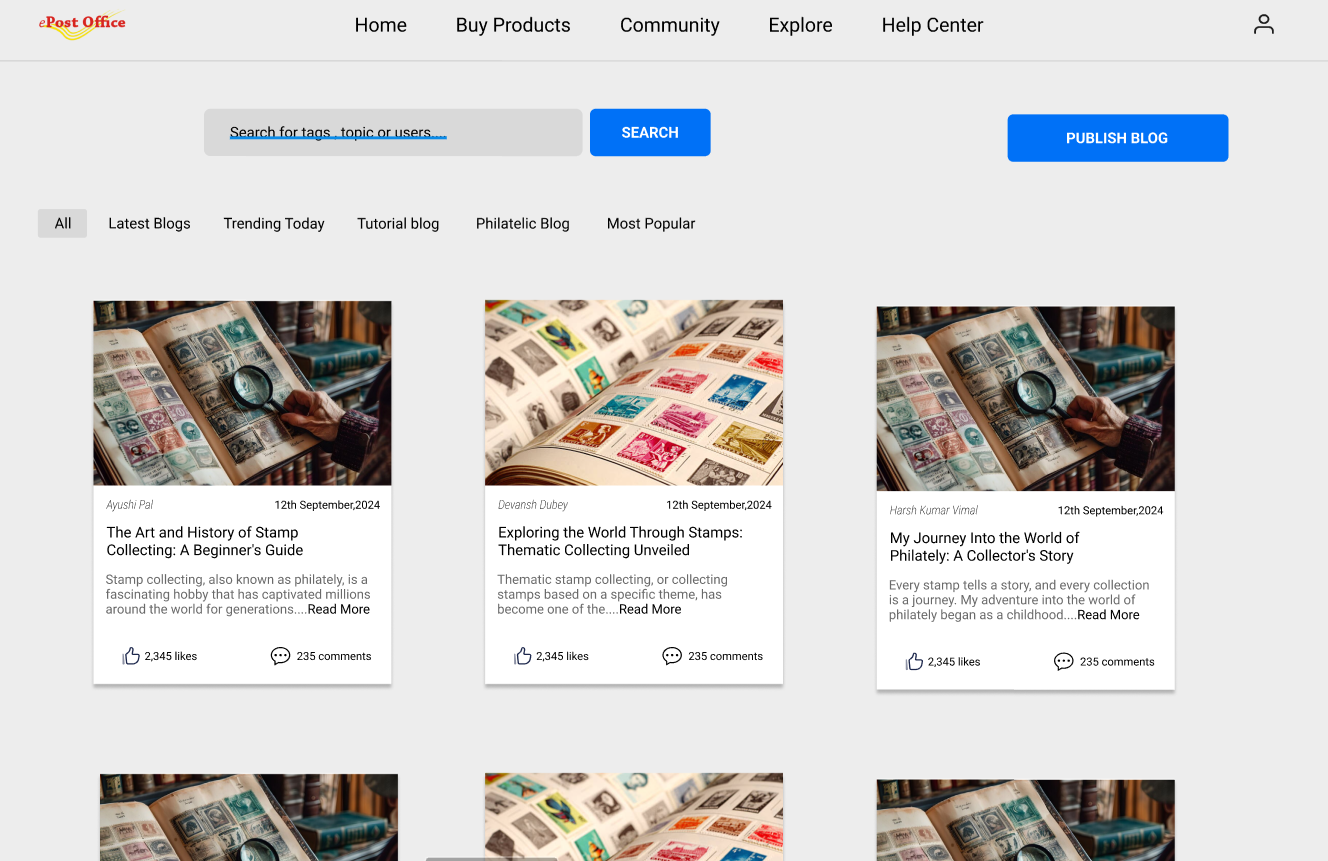The image size is (1328, 861).
Task: Select the All filter tab
Action: tap(63, 223)
